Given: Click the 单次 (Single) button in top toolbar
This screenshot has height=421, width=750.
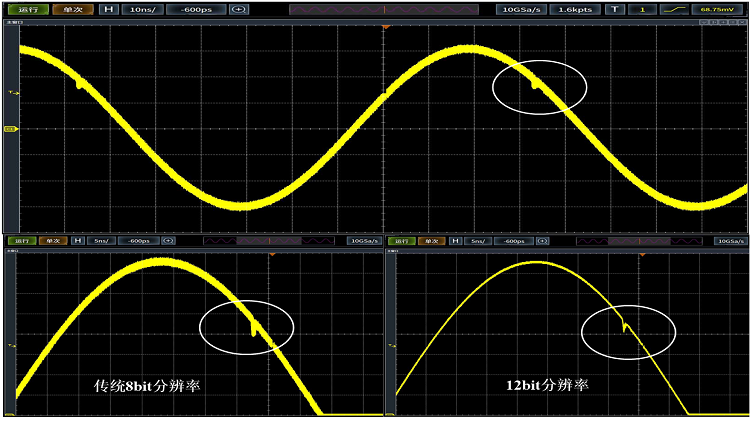Looking at the screenshot, I should point(73,9).
